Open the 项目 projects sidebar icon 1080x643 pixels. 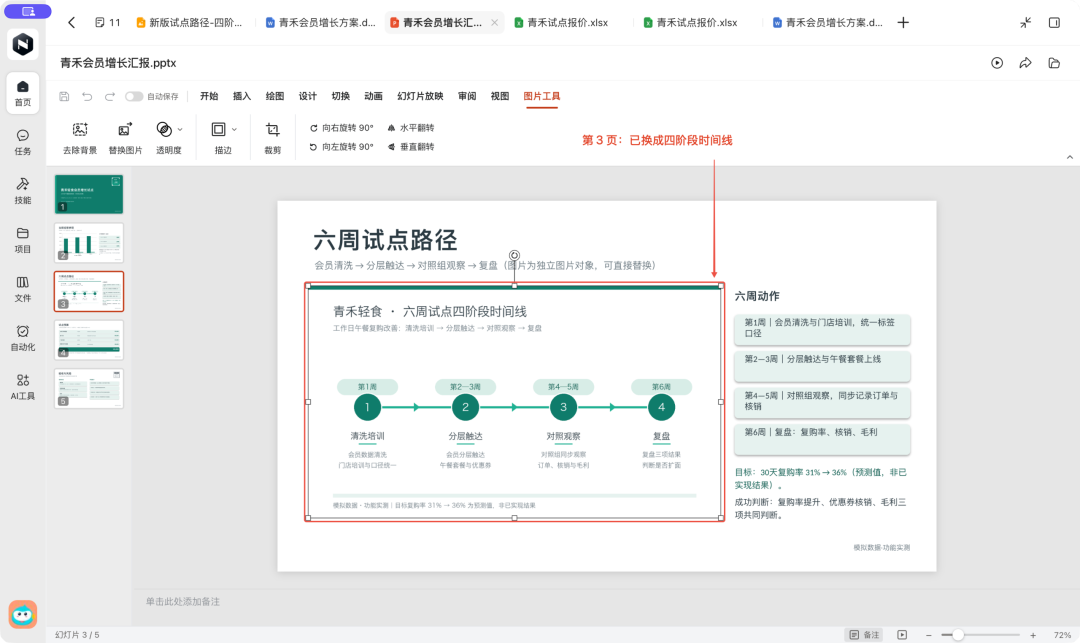[23, 240]
